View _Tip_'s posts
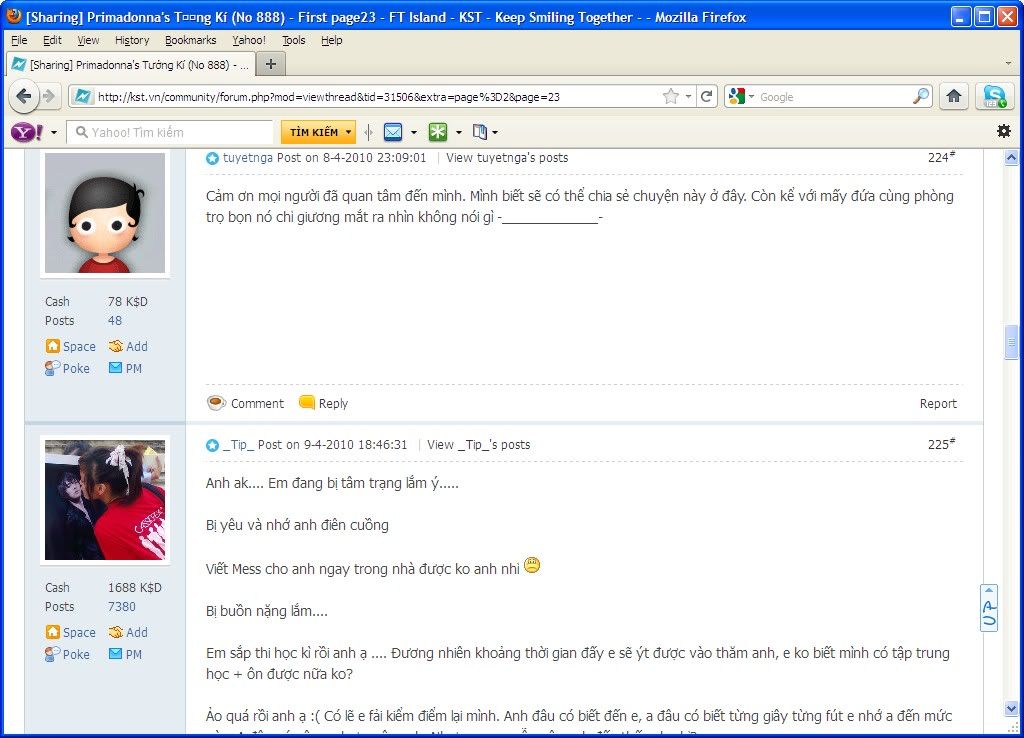 coord(479,445)
